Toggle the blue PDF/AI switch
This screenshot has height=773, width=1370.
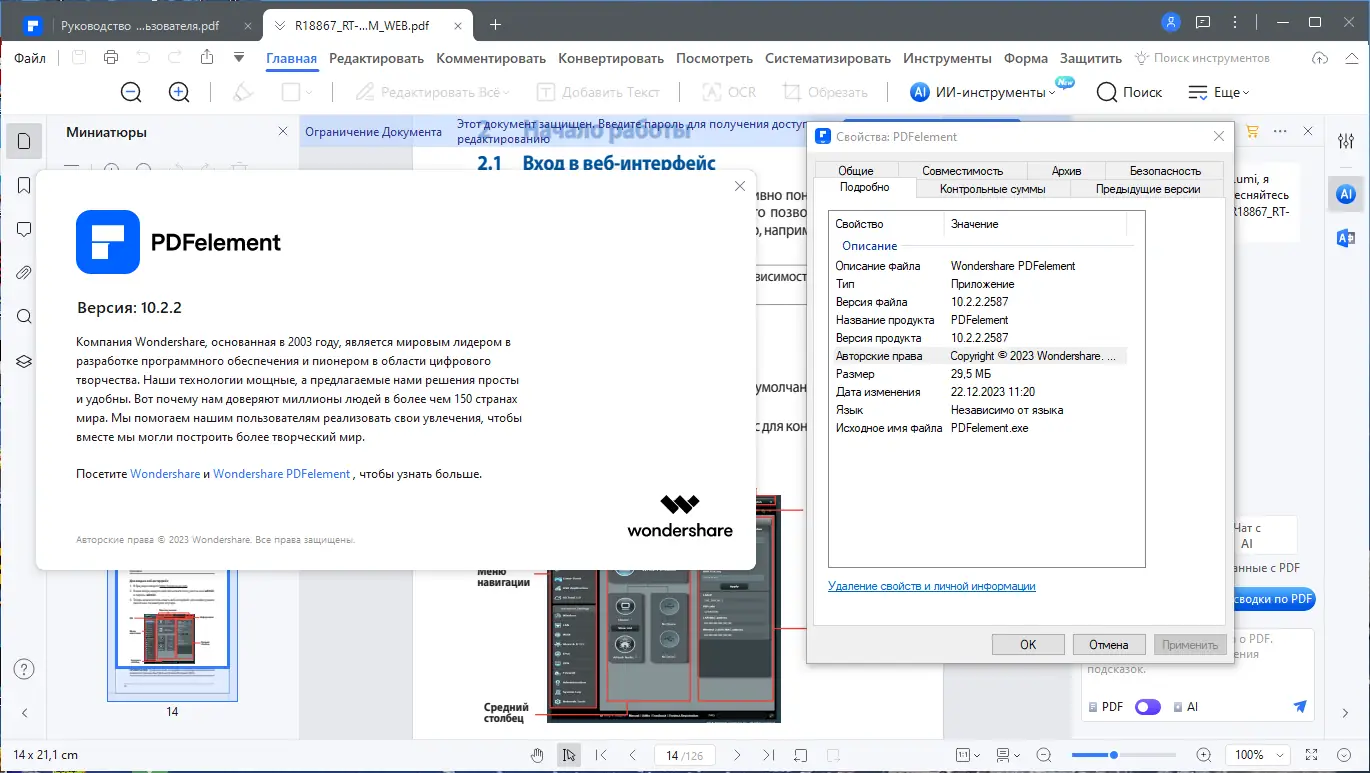click(x=1147, y=706)
